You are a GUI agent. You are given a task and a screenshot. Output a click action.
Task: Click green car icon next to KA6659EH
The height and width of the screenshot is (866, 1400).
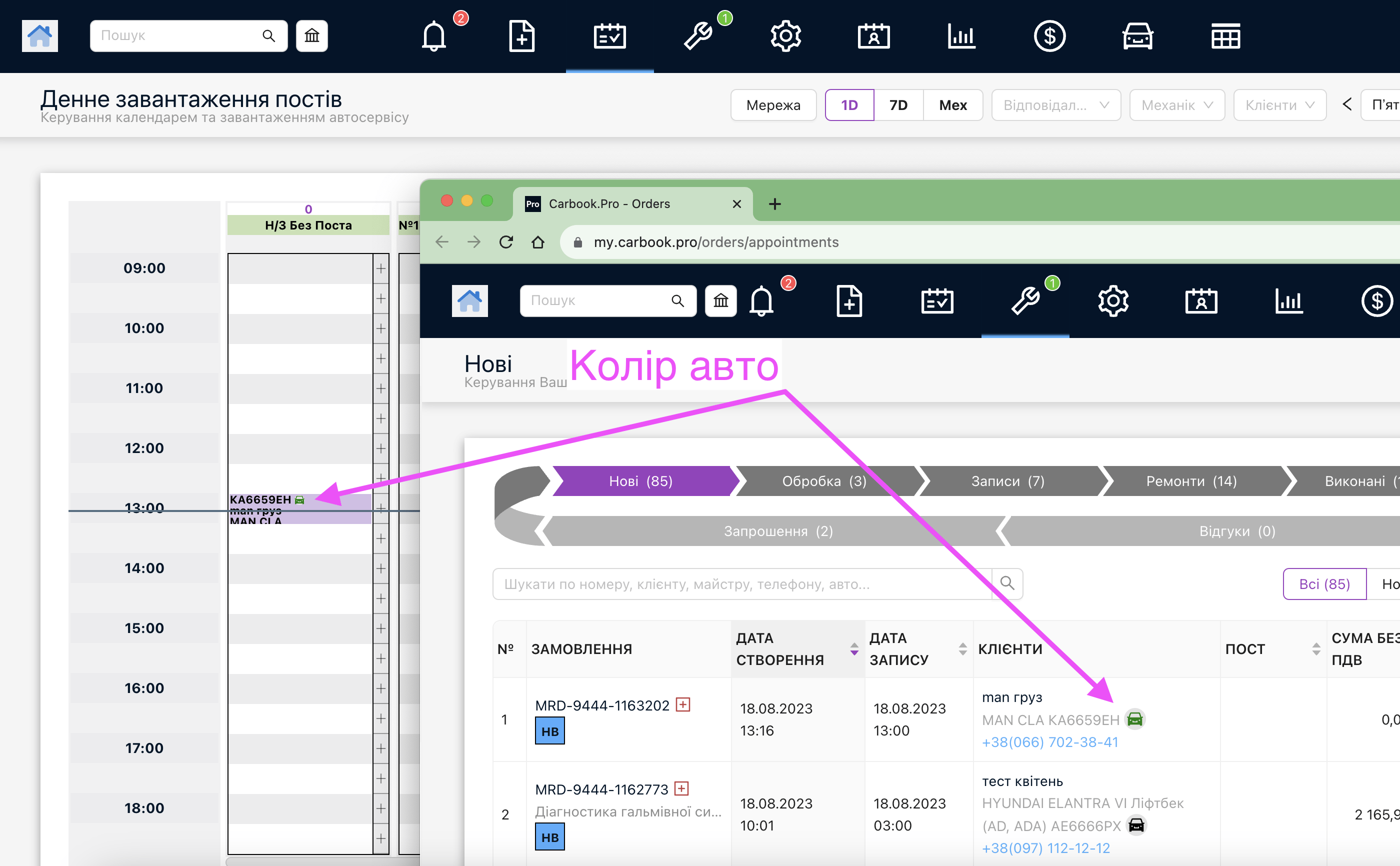click(x=1134, y=719)
